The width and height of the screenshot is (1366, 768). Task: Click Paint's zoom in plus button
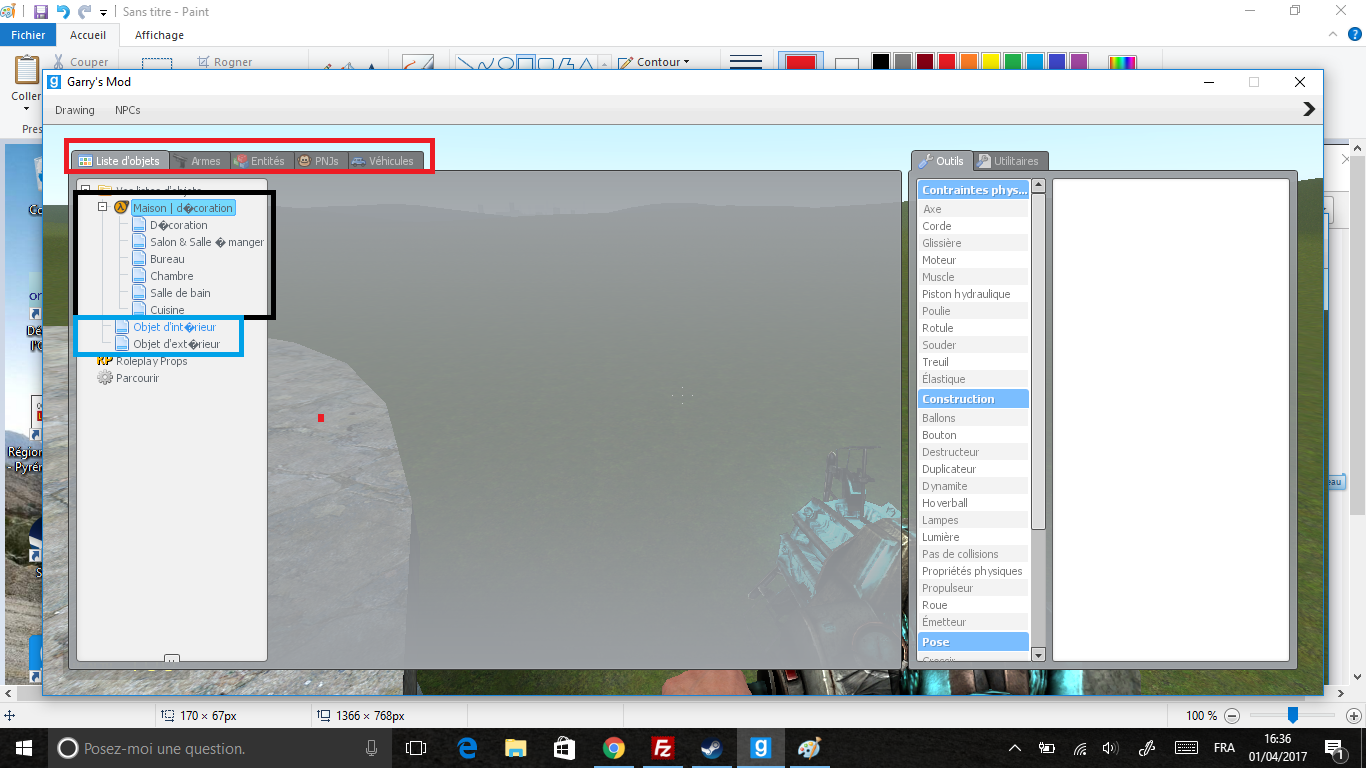[1354, 716]
